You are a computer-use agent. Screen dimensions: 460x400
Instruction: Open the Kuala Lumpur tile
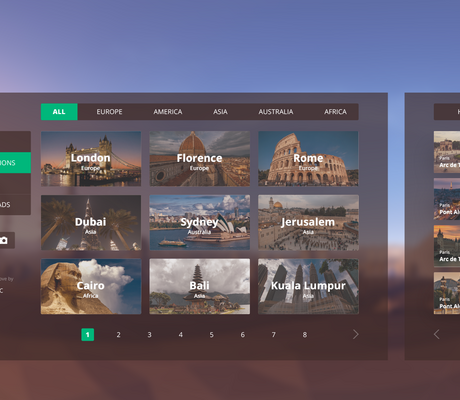tap(308, 286)
